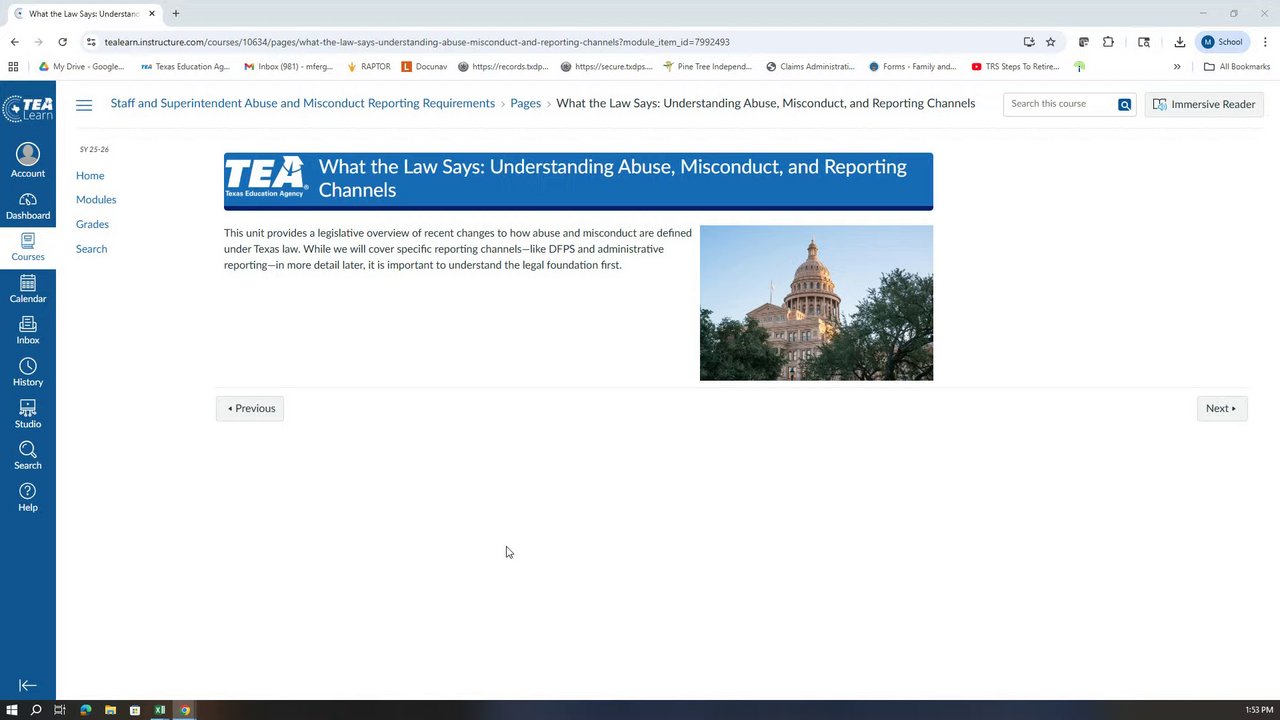Go to Pages breadcrumb link
Image resolution: width=1280 pixels, height=720 pixels.
(x=525, y=103)
